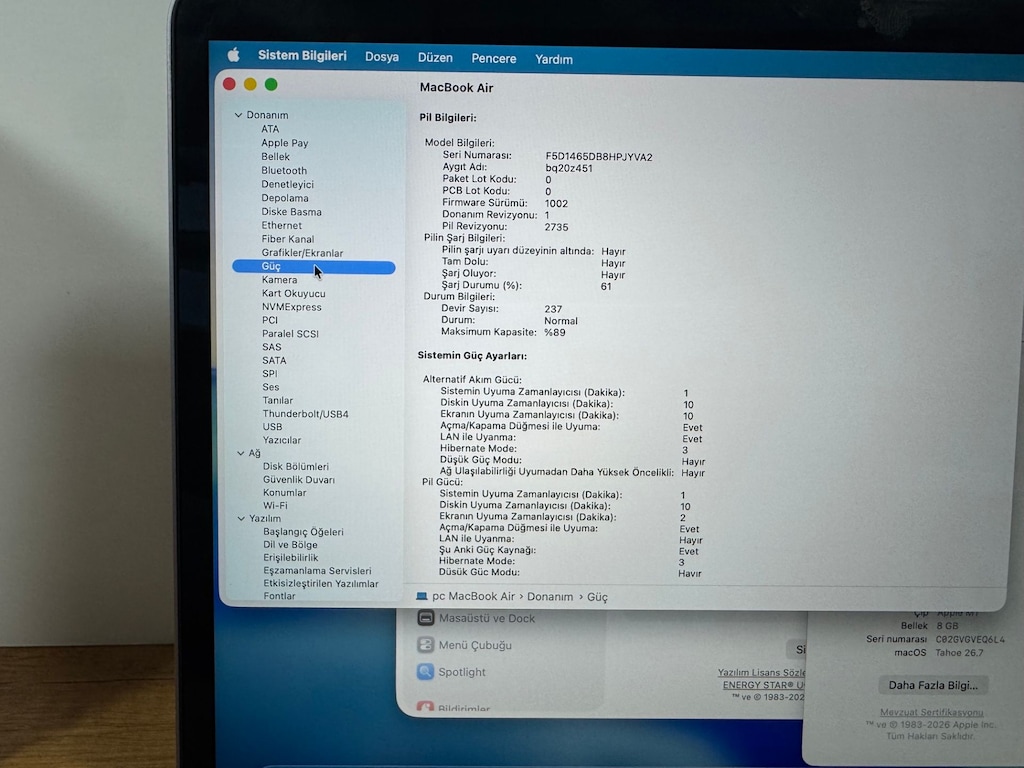Select Paralel SCSI in the sidebar
The height and width of the screenshot is (768, 1024).
[x=290, y=334]
